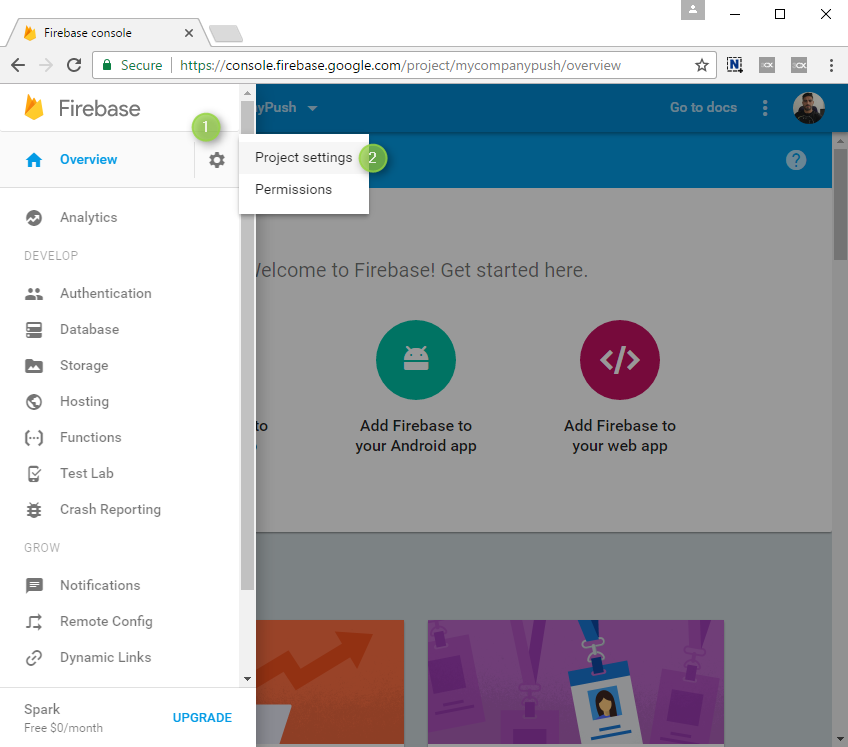Select Permissions from the menu
This screenshot has height=747, width=848.
(303, 189)
